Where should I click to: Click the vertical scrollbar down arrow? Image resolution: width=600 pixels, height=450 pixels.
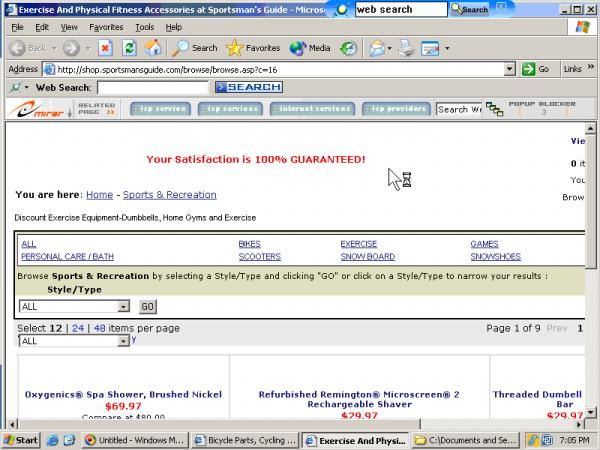pos(591,412)
